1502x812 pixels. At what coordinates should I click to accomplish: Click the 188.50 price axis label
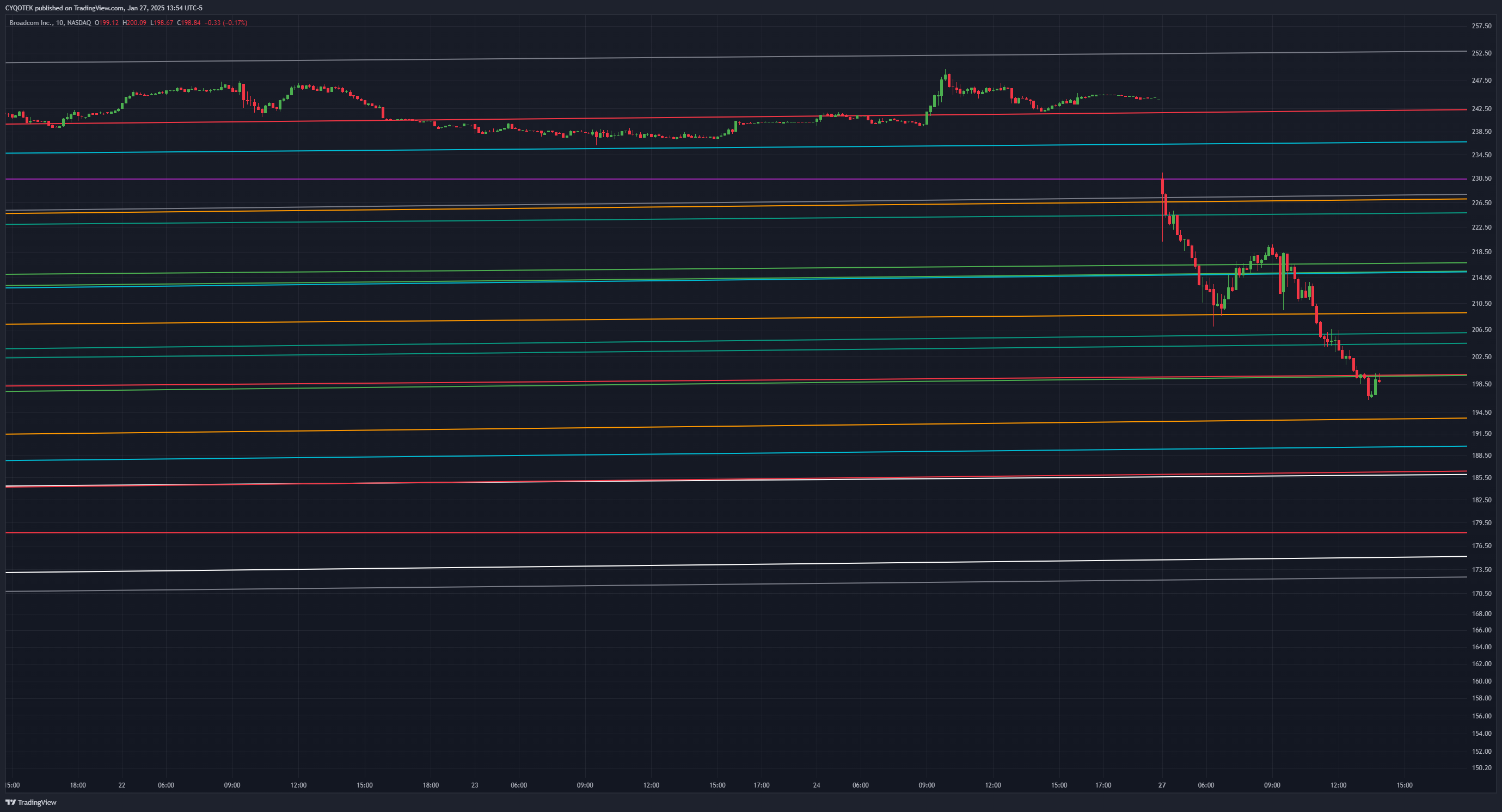coord(1482,456)
